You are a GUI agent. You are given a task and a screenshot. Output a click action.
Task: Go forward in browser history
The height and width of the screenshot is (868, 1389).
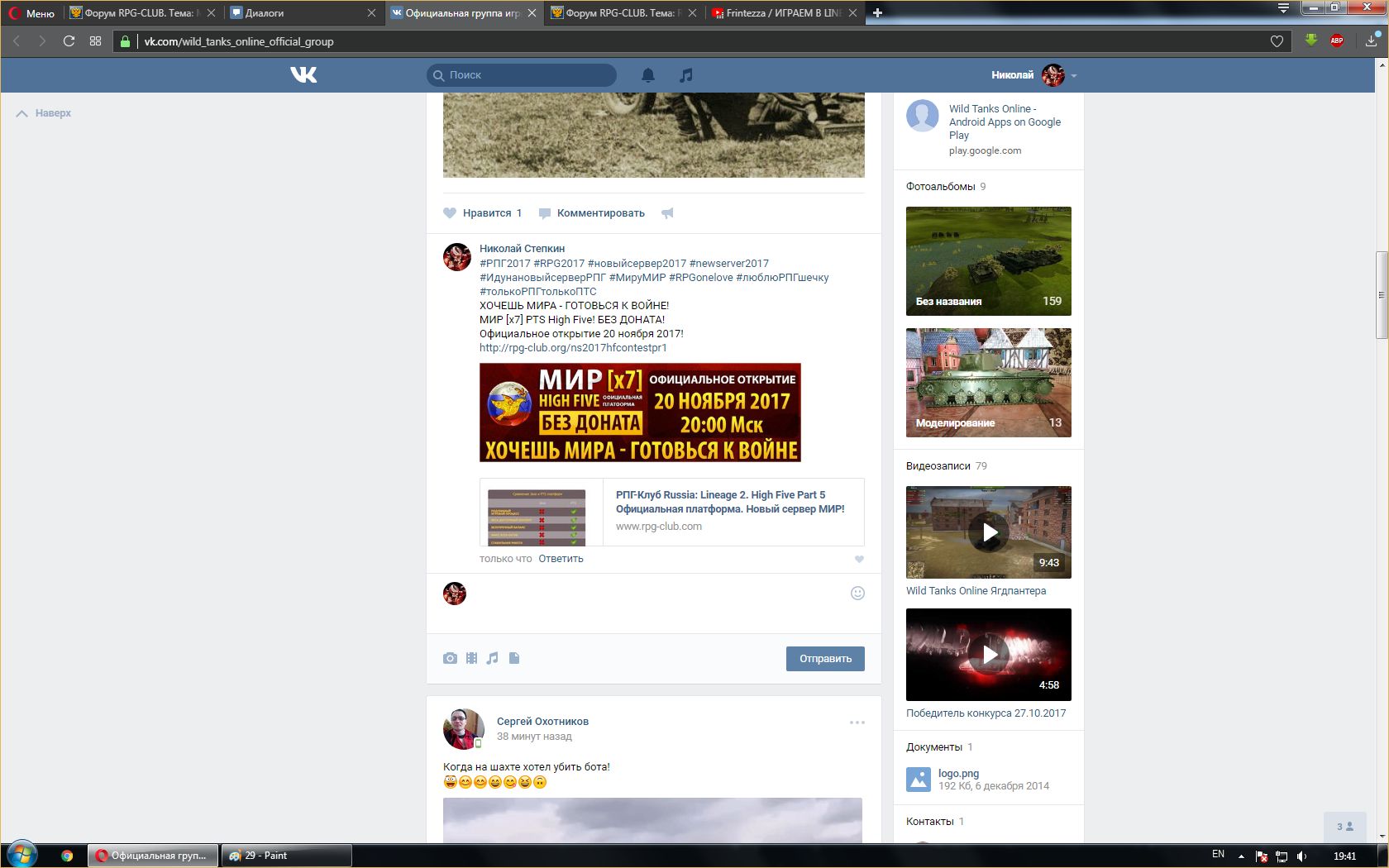[42, 41]
